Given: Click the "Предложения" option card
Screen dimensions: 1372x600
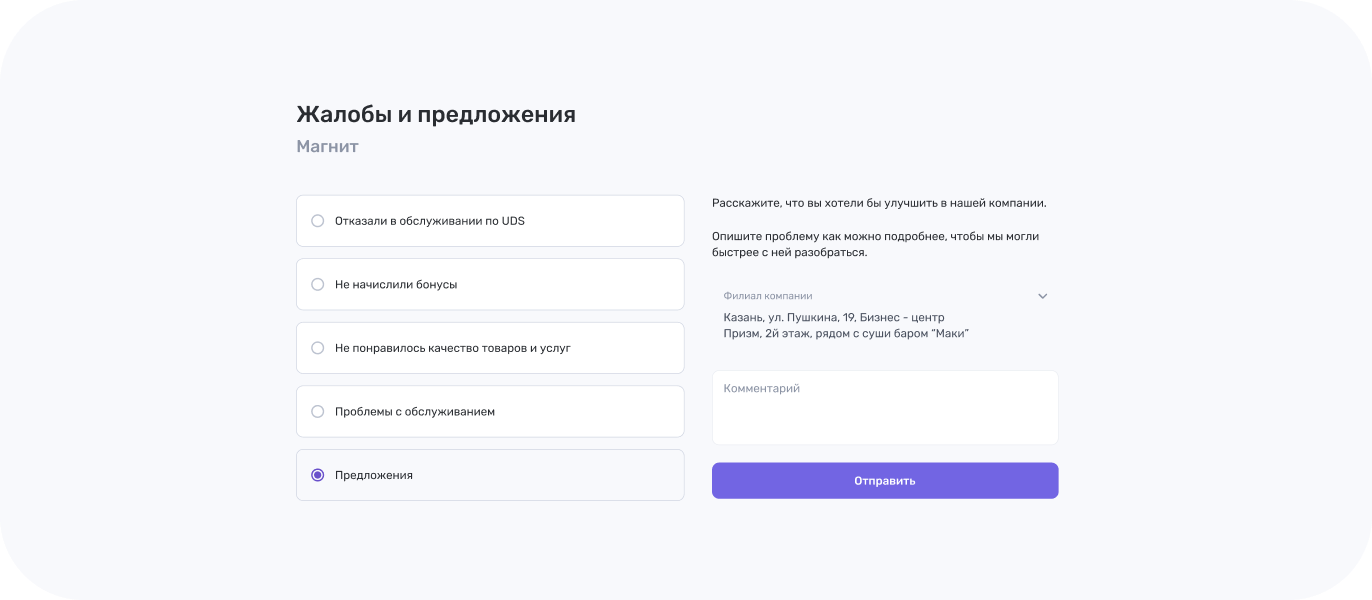Looking at the screenshot, I should (490, 475).
